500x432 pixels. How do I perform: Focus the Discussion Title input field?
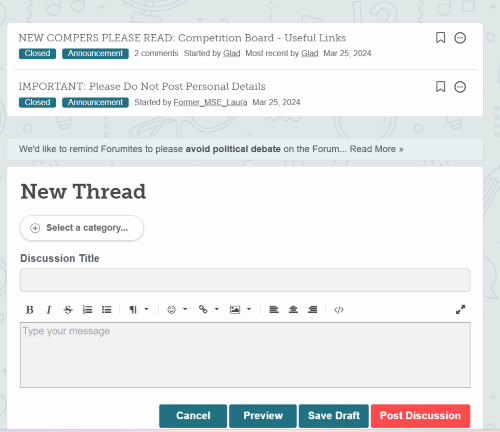(x=245, y=280)
